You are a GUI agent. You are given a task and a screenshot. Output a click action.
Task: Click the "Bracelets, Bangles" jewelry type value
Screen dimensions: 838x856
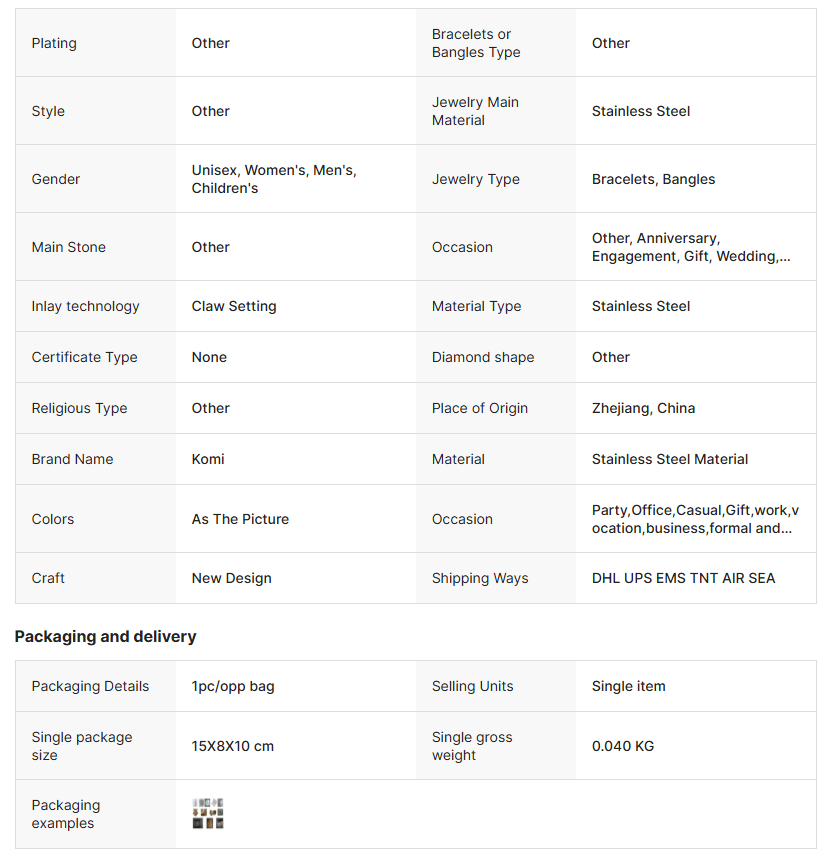coord(653,180)
